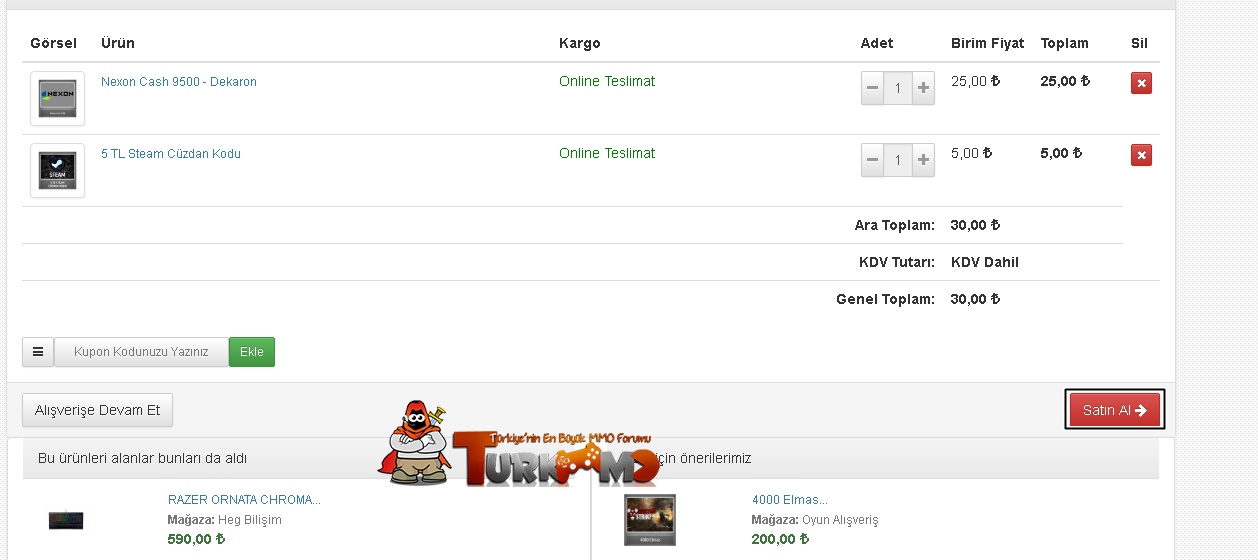Viewport: 1258px width, 560px height.
Task: Click Bu ürünleri alanlar bunları da aldı heading
Action: click(x=142, y=458)
